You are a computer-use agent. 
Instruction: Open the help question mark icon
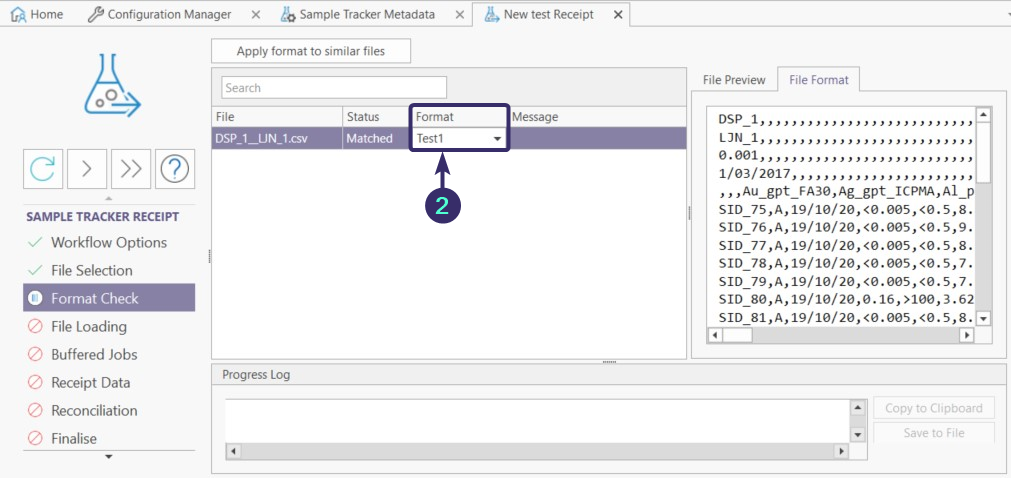[175, 169]
